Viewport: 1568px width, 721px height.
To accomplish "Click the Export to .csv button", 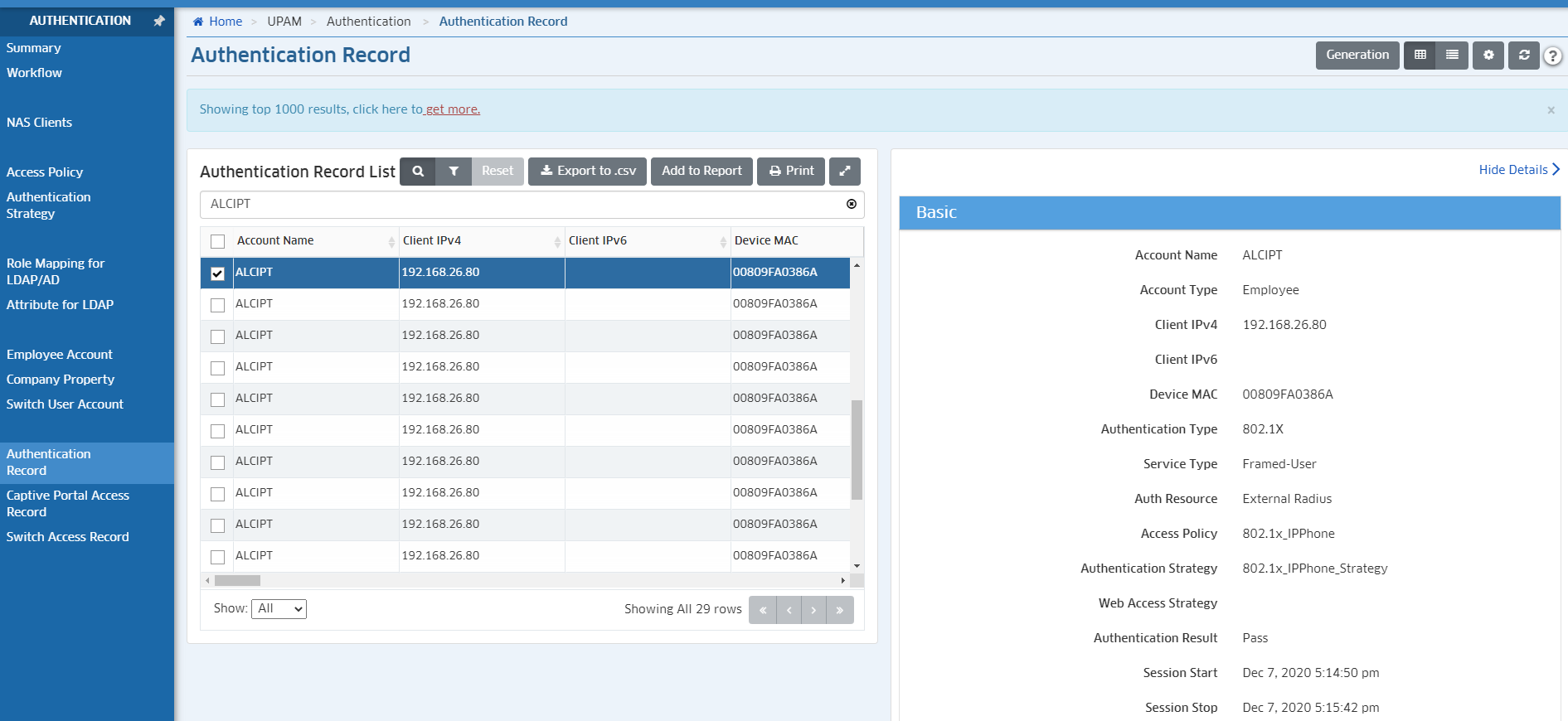I will click(x=587, y=172).
